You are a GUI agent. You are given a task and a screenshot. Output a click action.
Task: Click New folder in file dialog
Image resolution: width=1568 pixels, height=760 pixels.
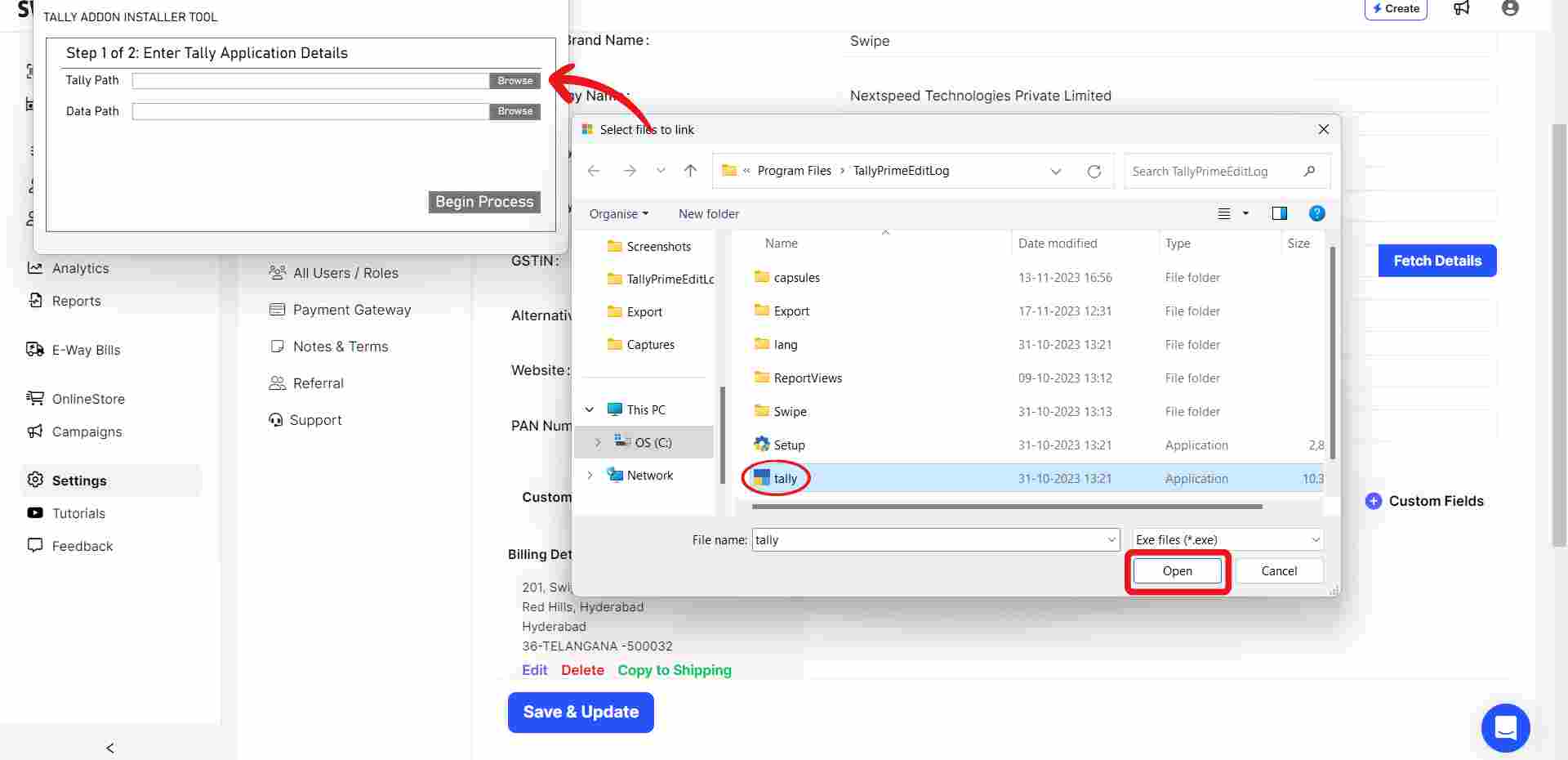(708, 213)
